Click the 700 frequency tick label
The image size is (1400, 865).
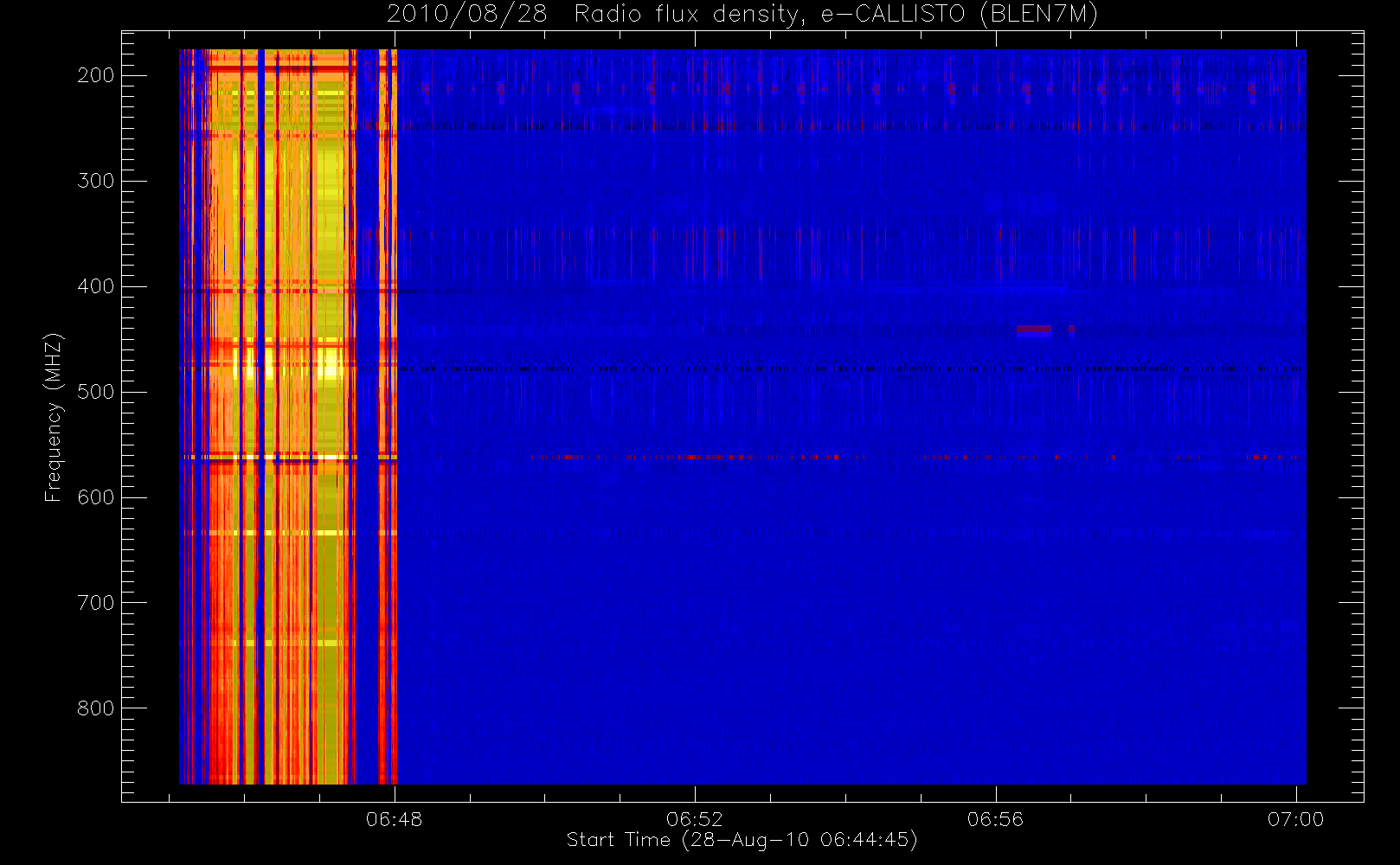(x=96, y=603)
